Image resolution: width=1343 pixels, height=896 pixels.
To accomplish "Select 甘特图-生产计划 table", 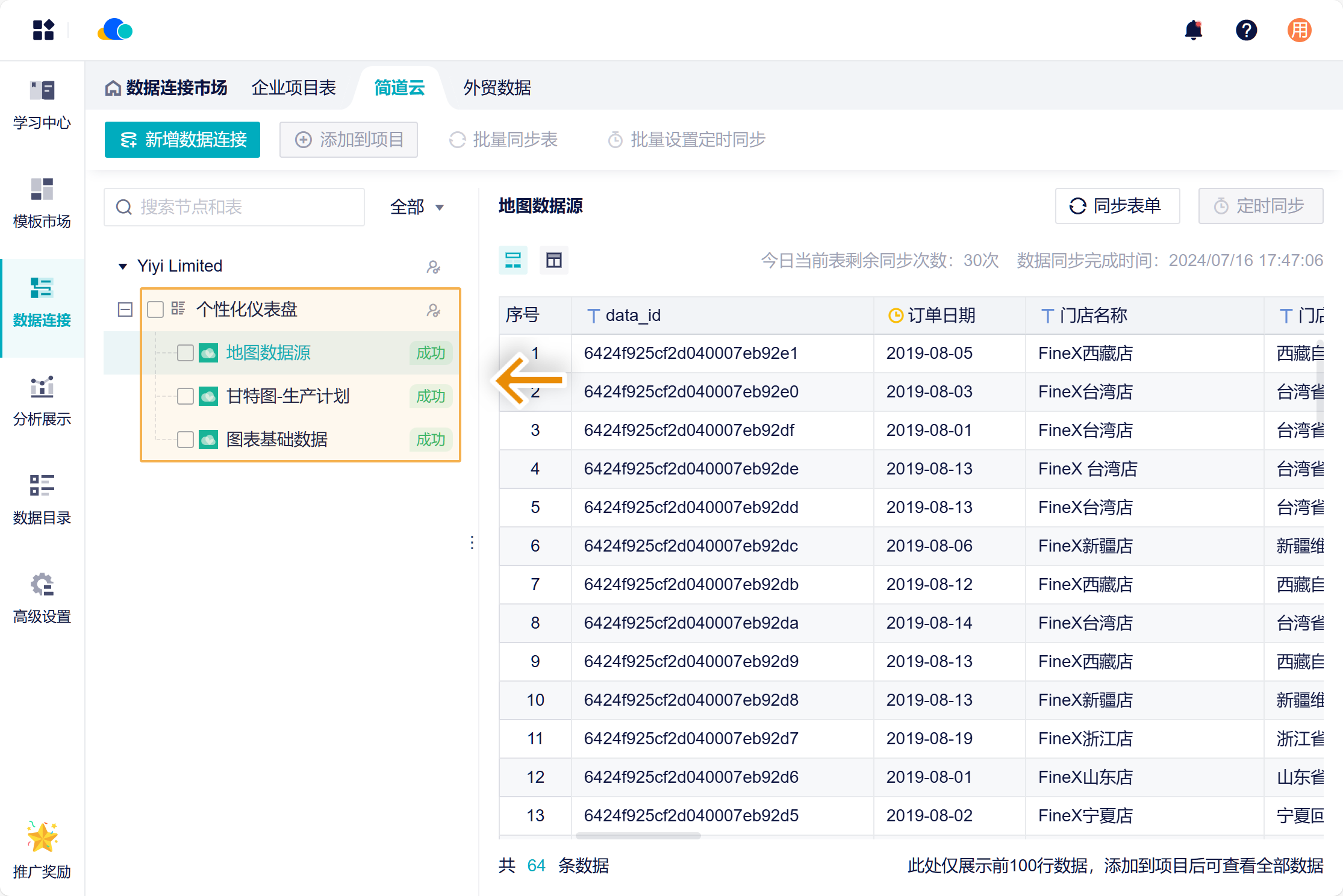I will tap(288, 396).
